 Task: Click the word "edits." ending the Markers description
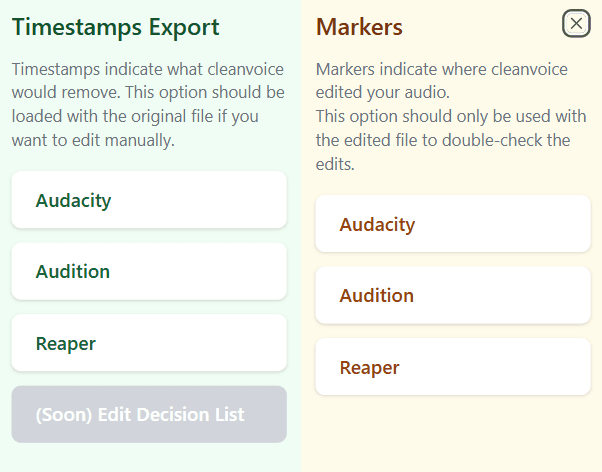click(x=336, y=165)
